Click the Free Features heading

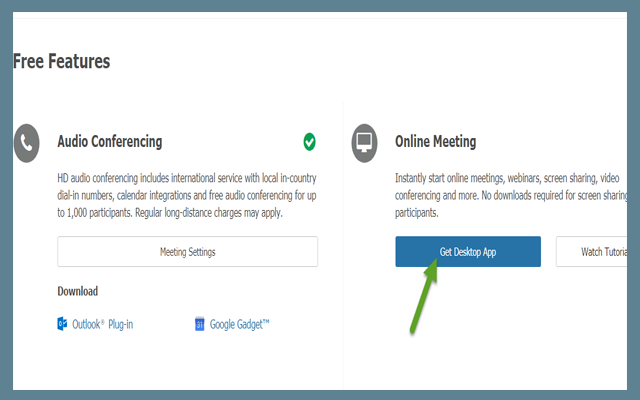(x=61, y=62)
